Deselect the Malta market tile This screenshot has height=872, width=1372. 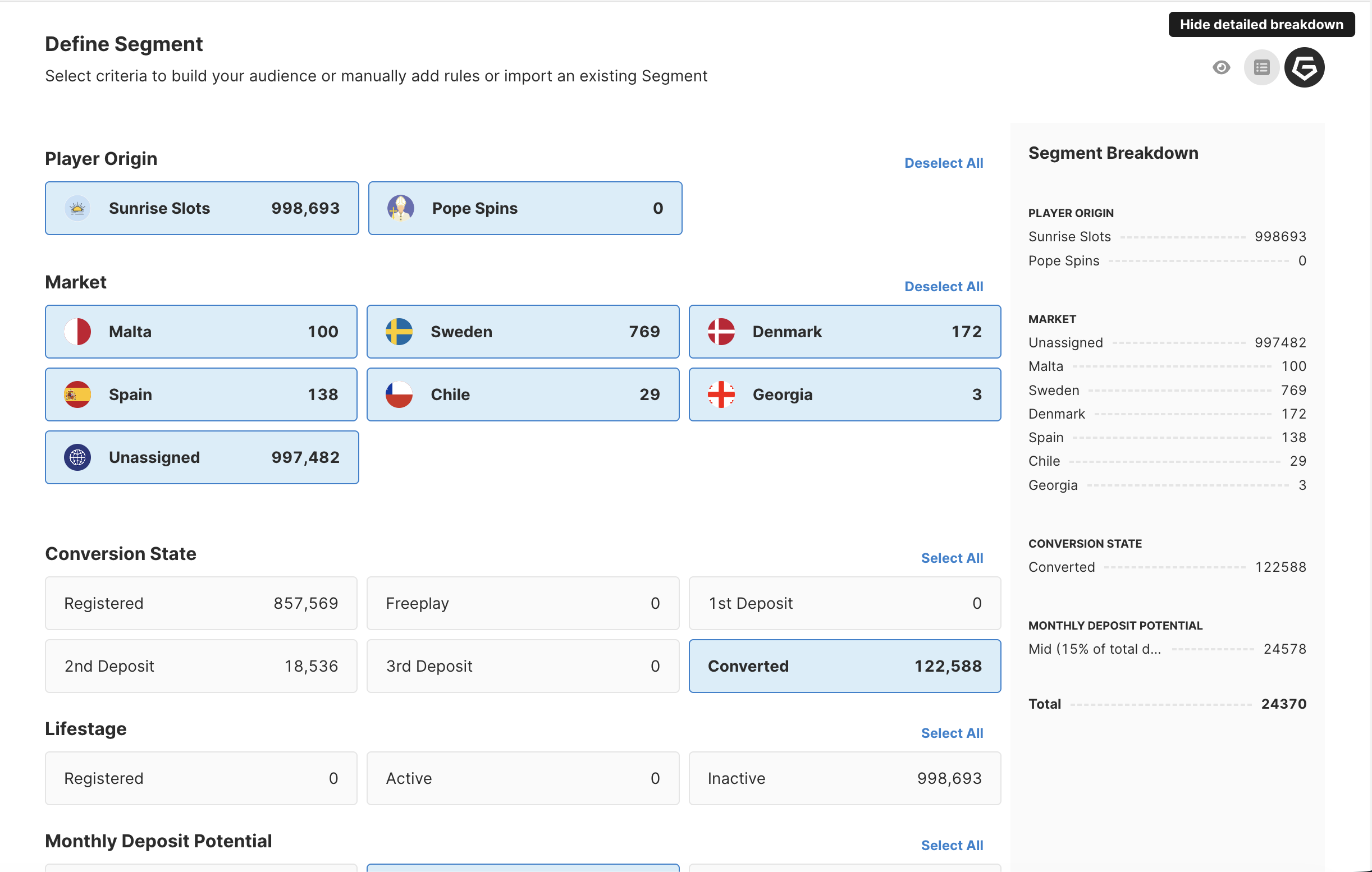[x=201, y=332]
